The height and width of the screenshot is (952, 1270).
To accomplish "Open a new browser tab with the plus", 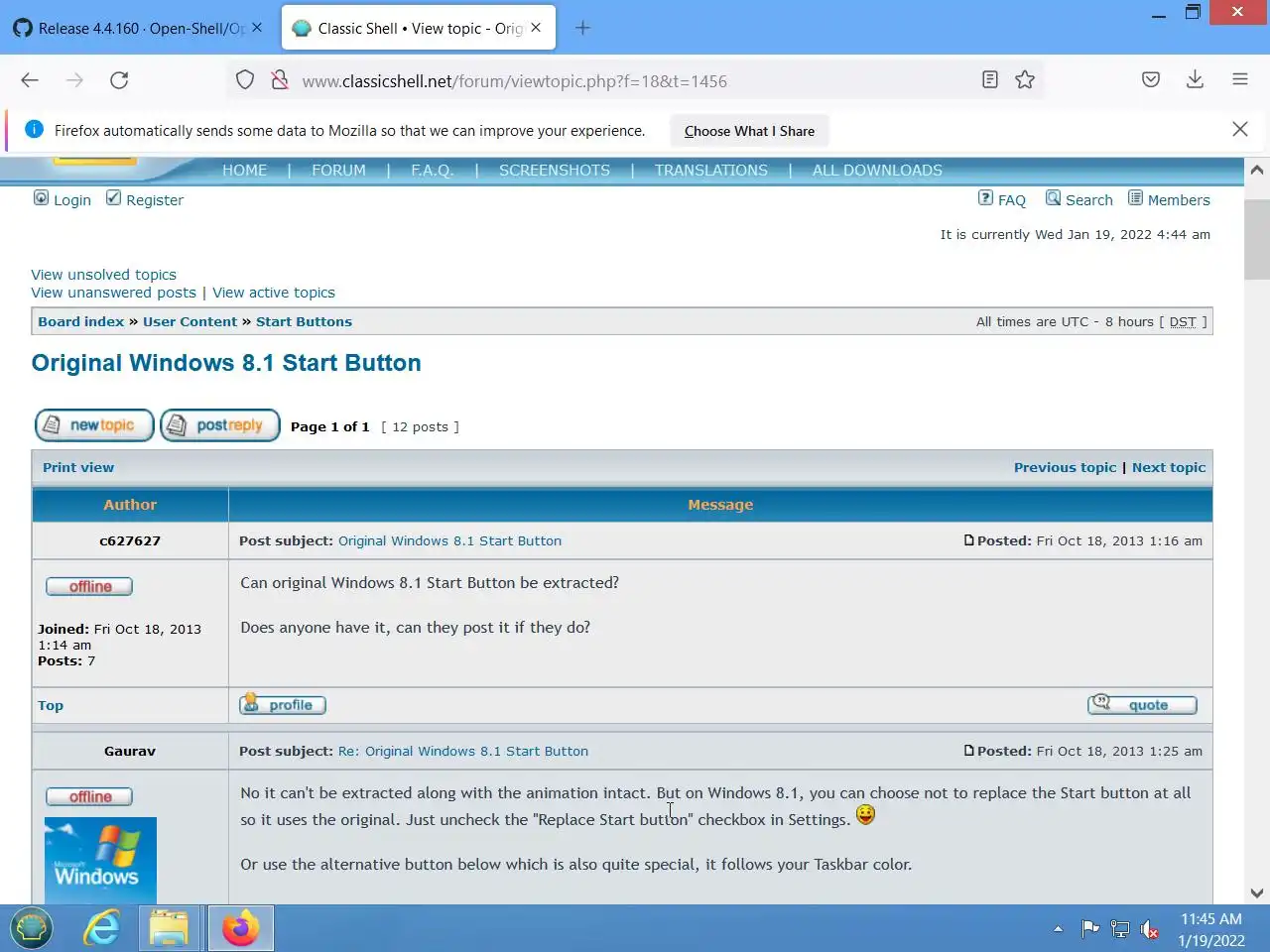I will (x=582, y=28).
